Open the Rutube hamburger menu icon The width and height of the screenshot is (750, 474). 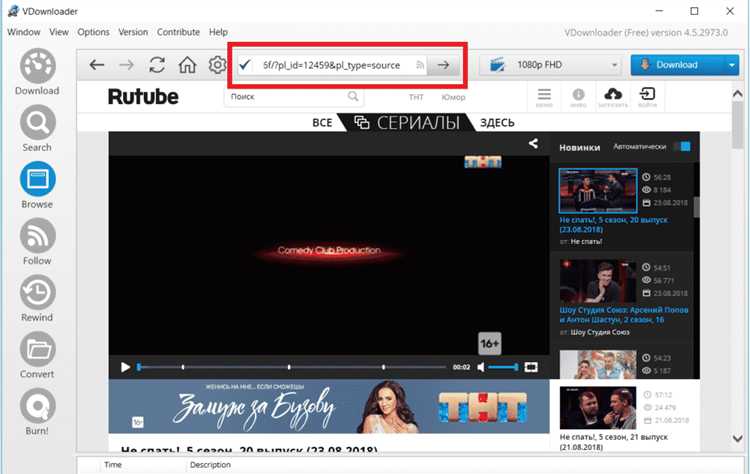click(544, 97)
